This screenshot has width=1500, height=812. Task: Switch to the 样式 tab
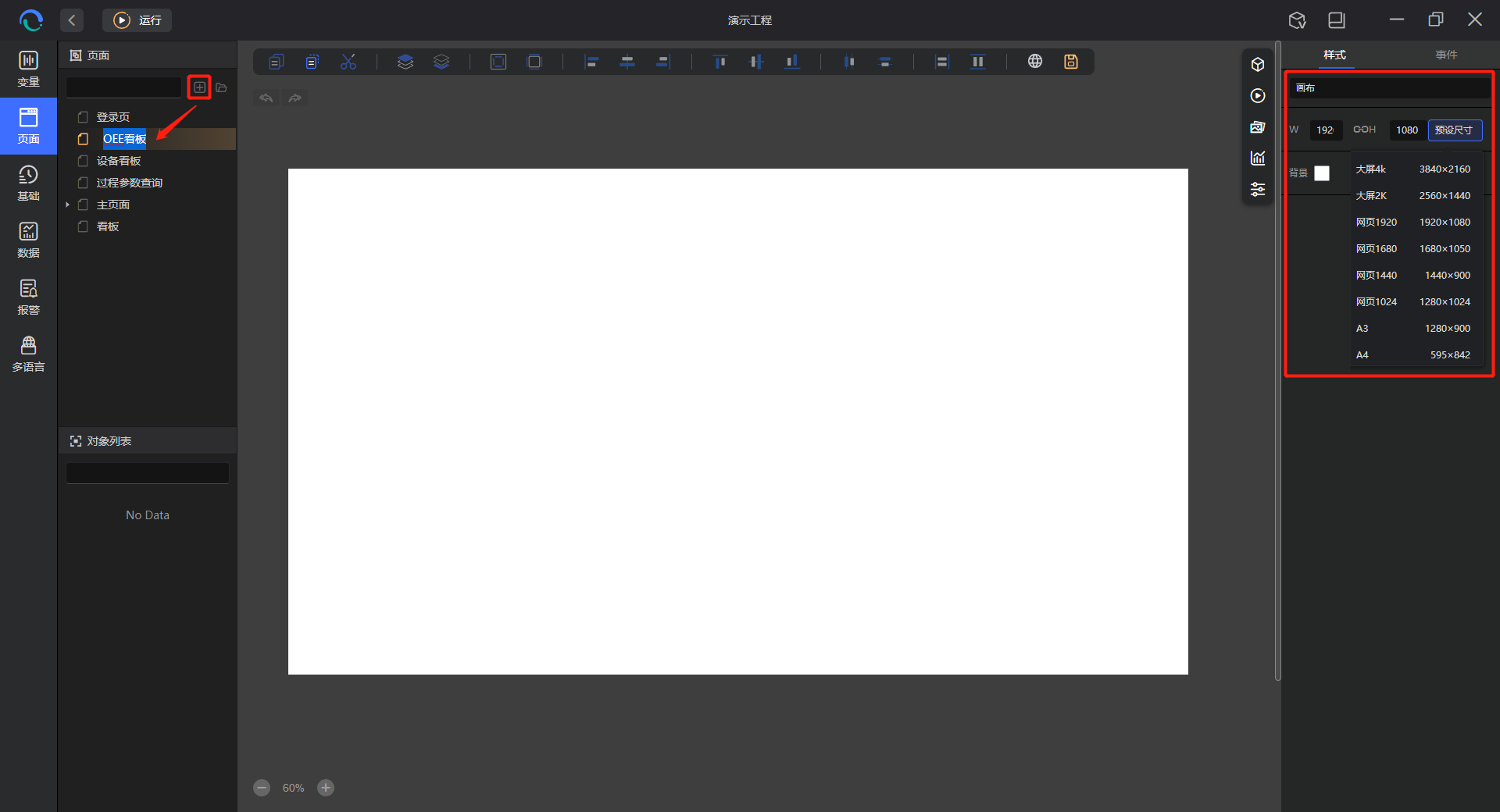tap(1335, 55)
